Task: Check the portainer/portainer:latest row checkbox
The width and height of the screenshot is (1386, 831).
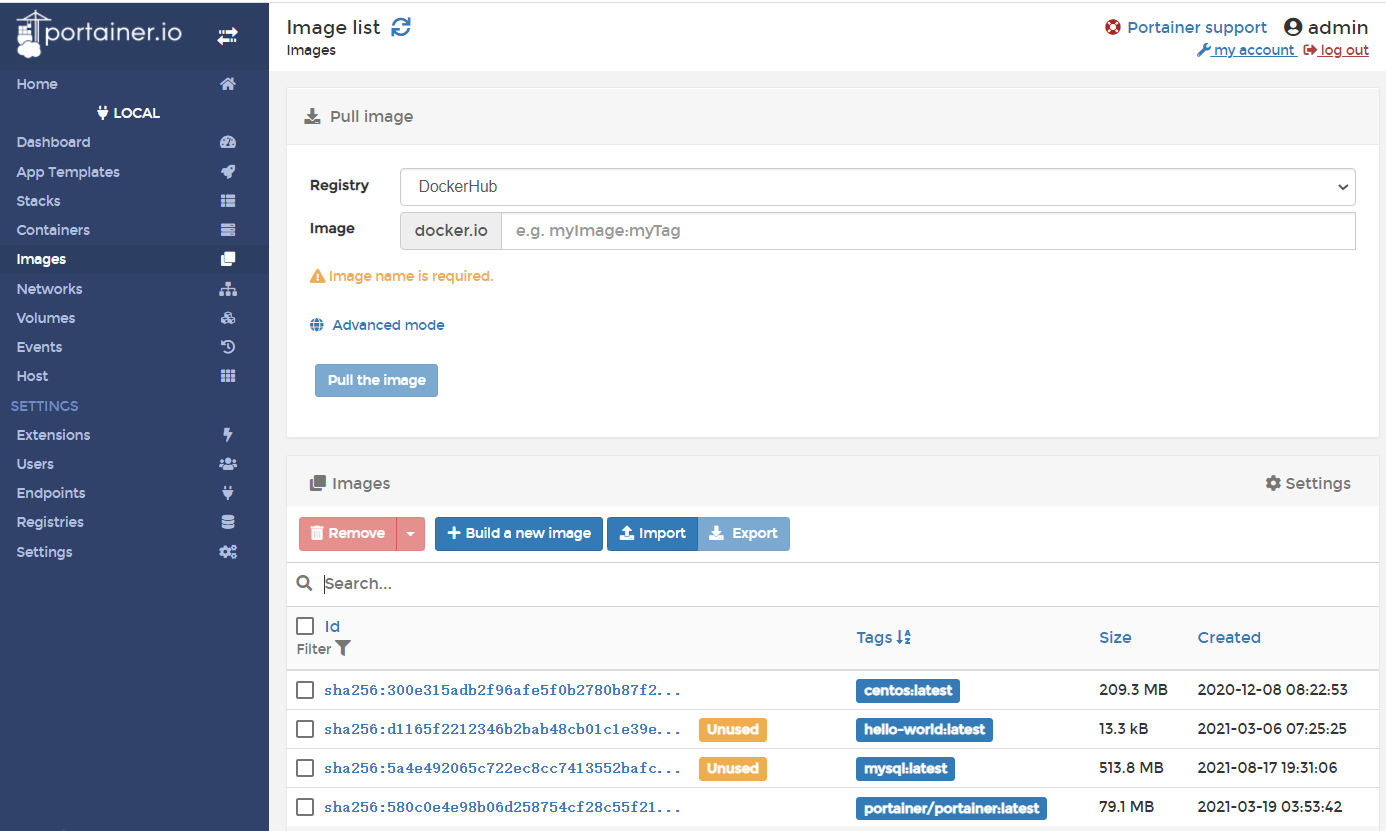Action: [305, 807]
